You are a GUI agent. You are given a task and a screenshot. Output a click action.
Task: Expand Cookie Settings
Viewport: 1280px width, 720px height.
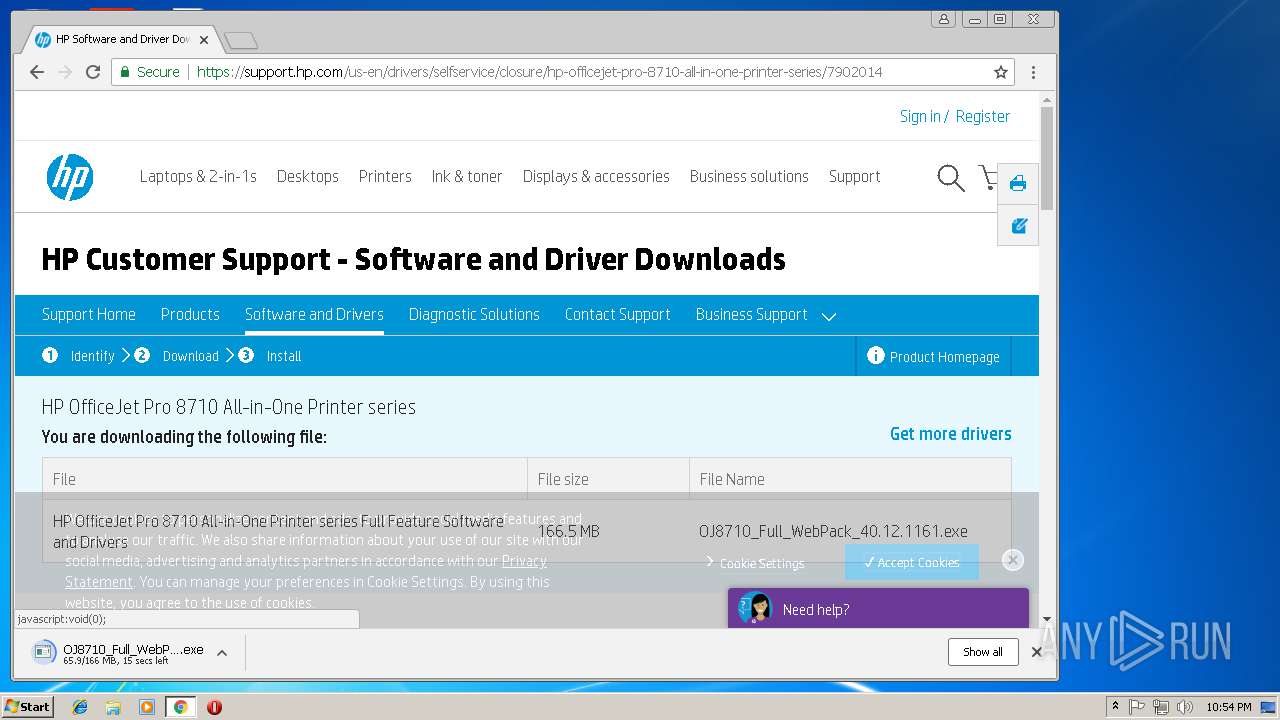tap(755, 563)
